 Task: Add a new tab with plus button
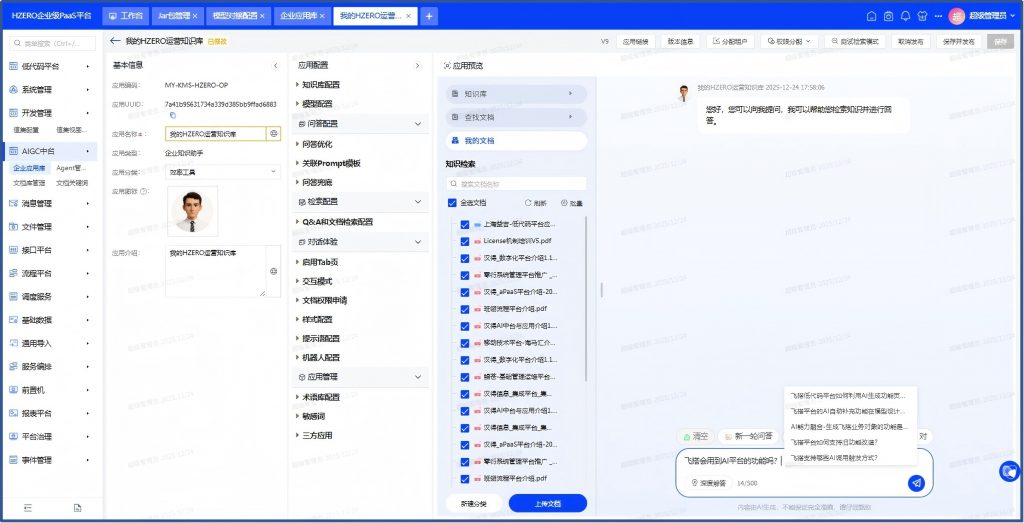[429, 16]
